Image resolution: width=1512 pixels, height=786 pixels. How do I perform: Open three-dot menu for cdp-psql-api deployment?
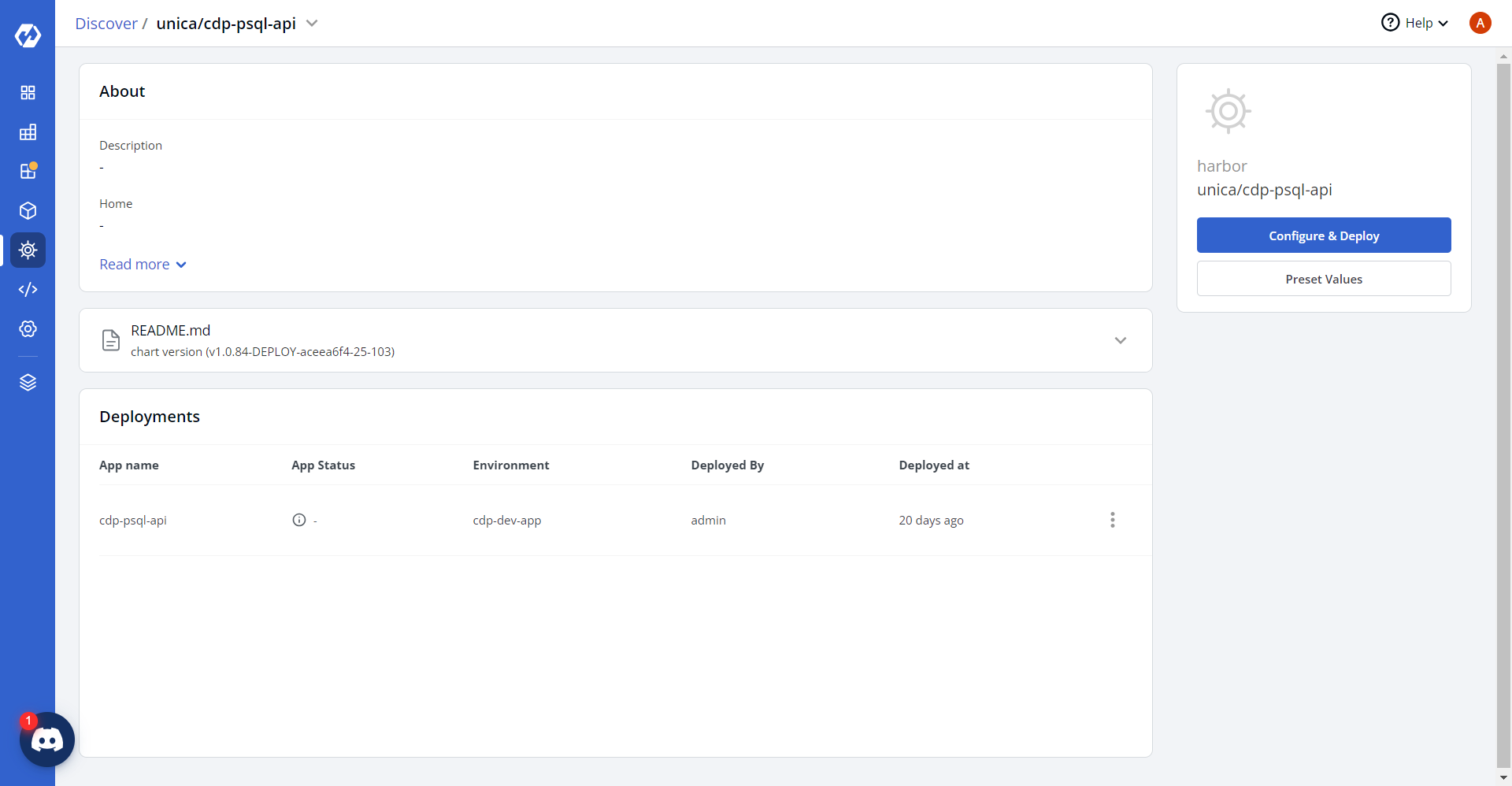point(1112,520)
